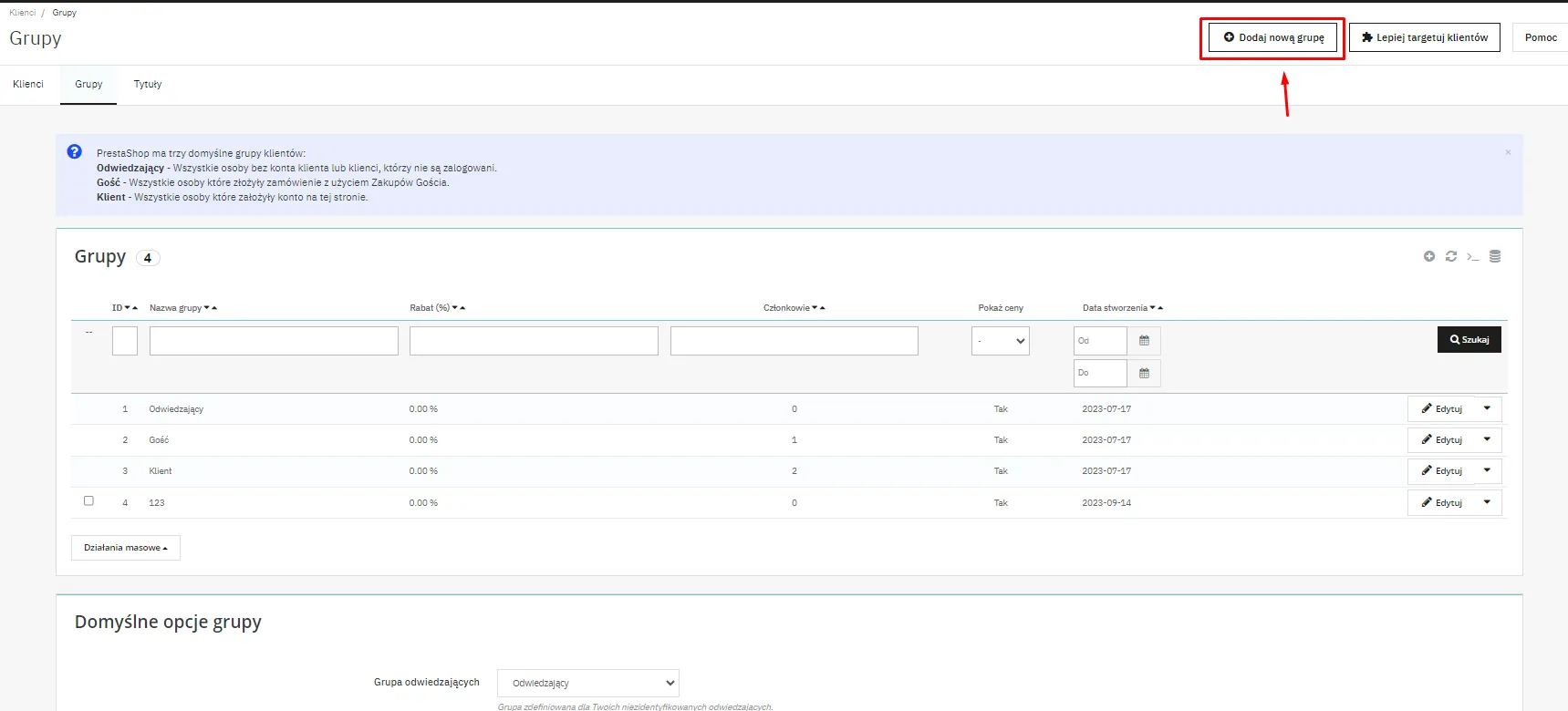Click Edytuj for the Klient group
The image size is (1568, 711).
[1441, 471]
